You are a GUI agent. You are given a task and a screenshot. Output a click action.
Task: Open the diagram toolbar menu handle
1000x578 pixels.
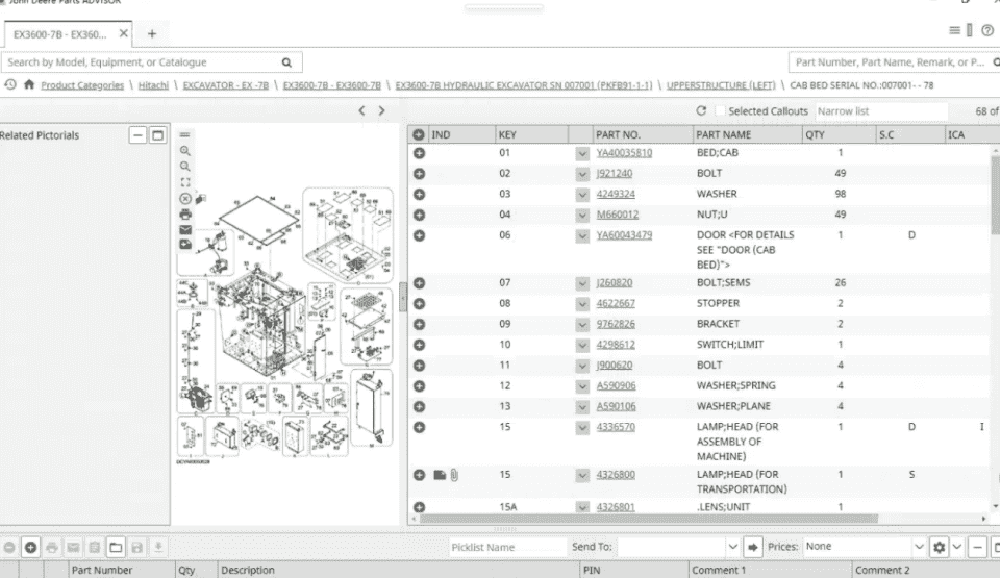[185, 135]
